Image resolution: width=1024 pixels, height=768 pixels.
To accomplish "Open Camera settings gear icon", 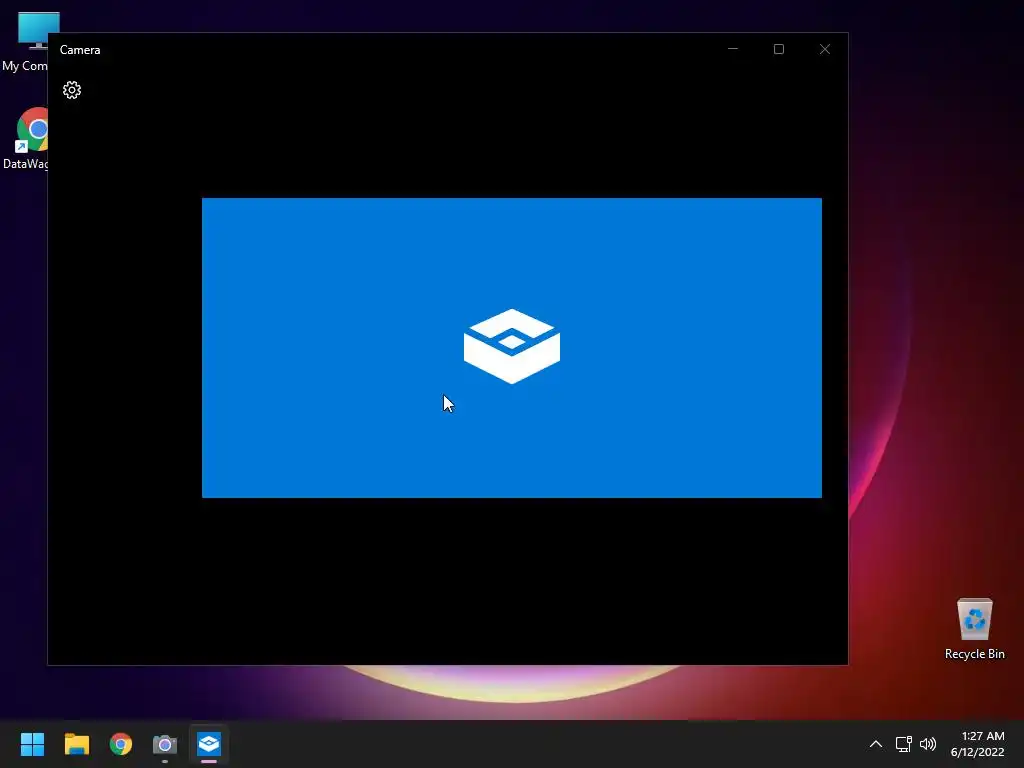I will tap(72, 90).
